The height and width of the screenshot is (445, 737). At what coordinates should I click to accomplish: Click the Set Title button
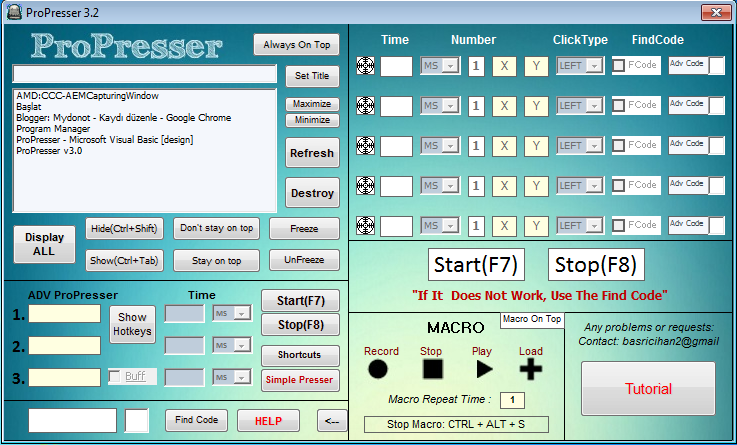pyautogui.click(x=312, y=76)
